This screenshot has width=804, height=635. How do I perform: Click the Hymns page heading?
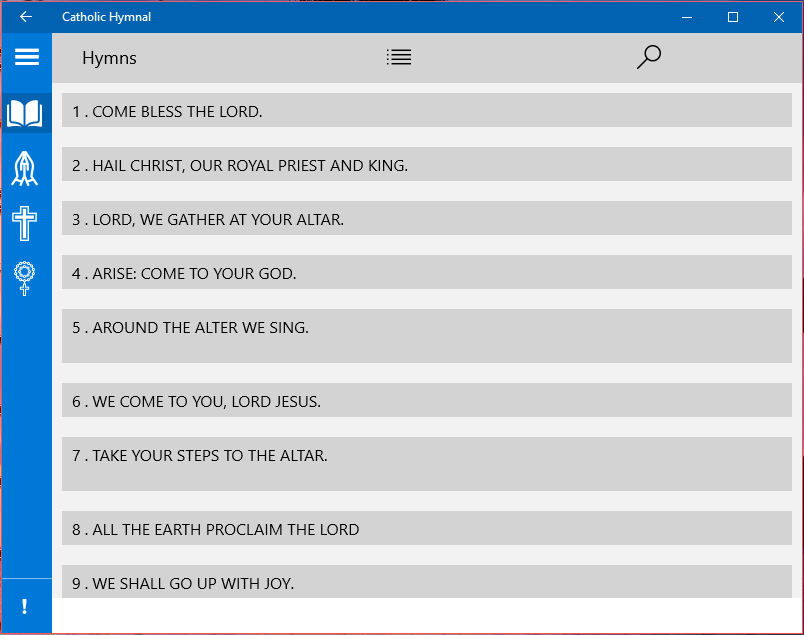click(x=109, y=58)
